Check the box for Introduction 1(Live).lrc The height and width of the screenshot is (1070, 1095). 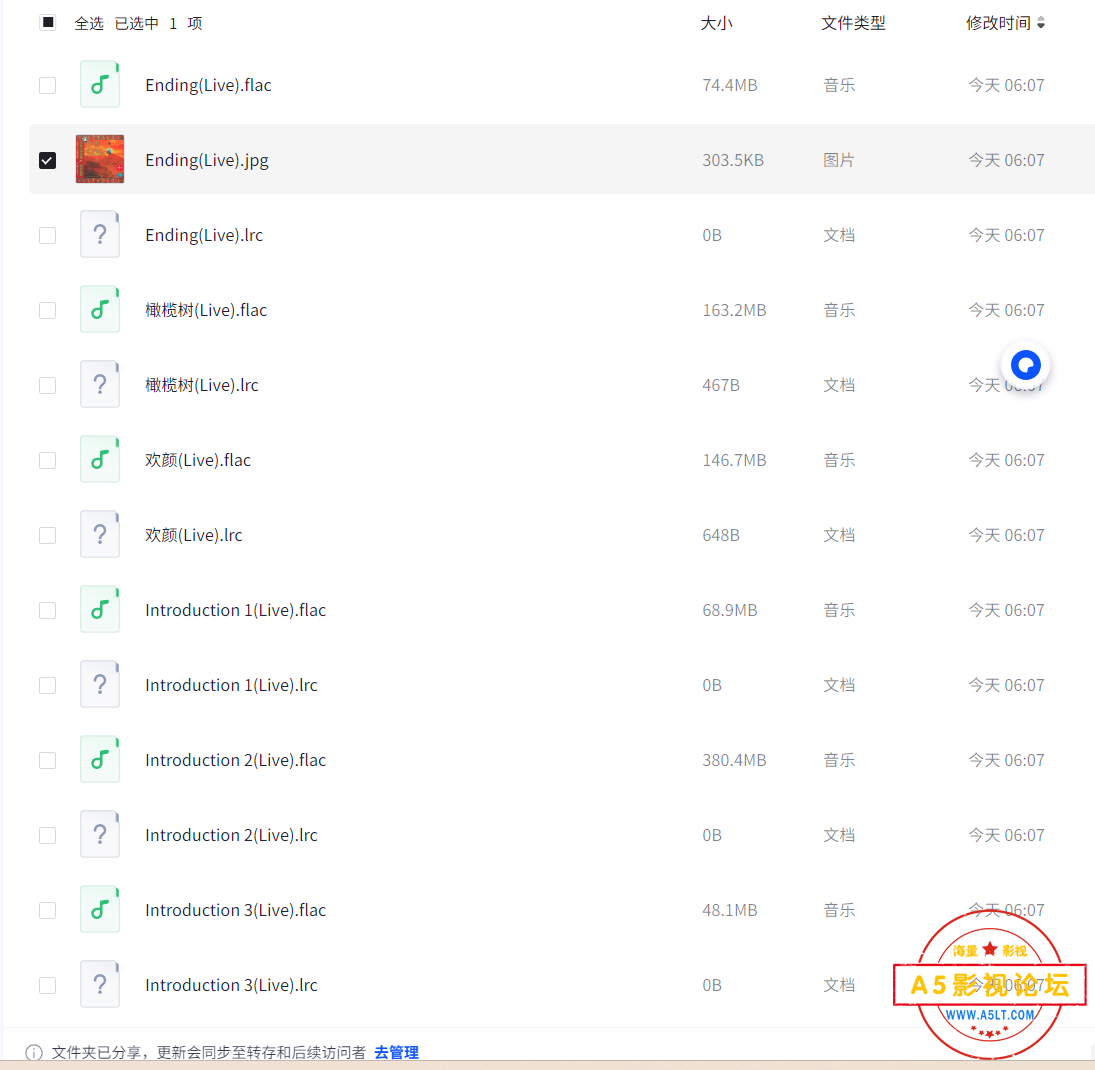47,685
